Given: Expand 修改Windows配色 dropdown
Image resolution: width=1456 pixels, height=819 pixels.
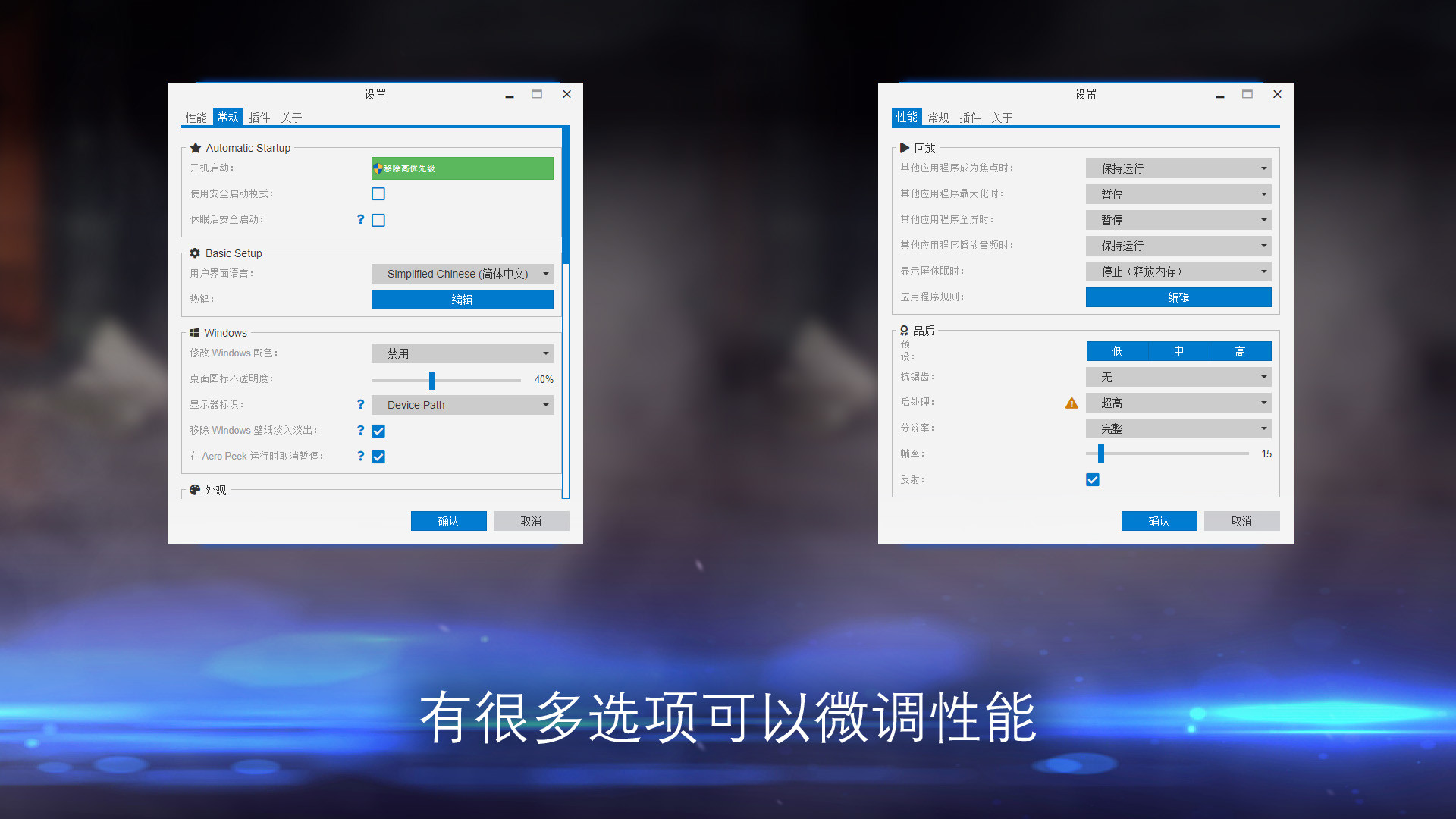Looking at the screenshot, I should pyautogui.click(x=463, y=353).
